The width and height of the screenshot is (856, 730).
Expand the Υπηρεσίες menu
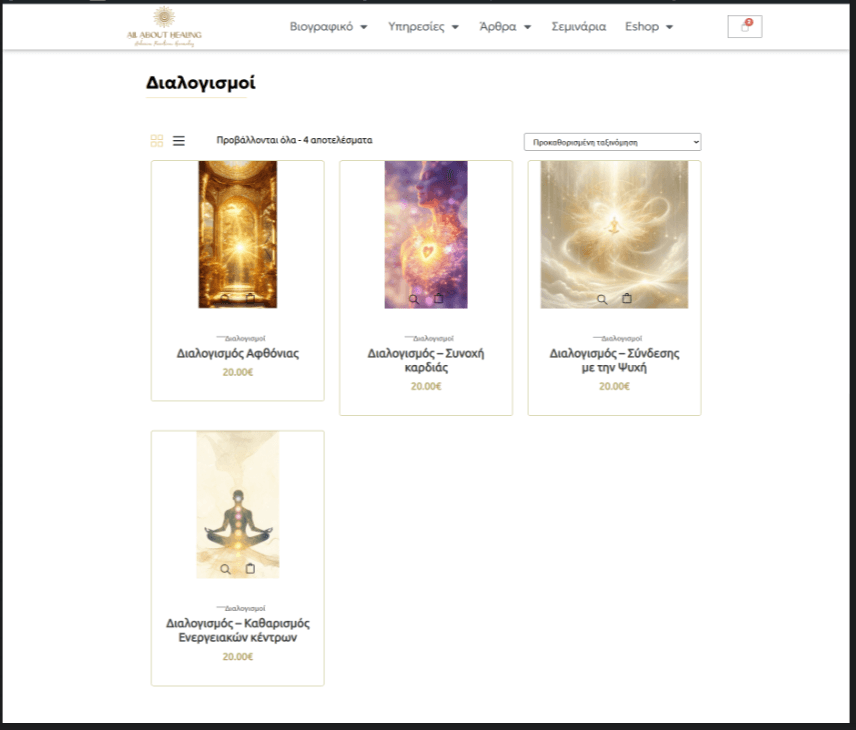(x=423, y=27)
